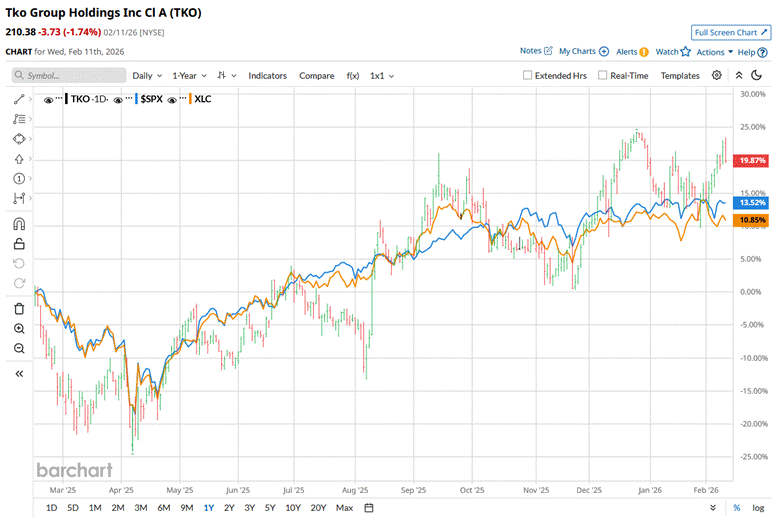Open chart settings gear icon
780x517 pixels.
pos(717,75)
